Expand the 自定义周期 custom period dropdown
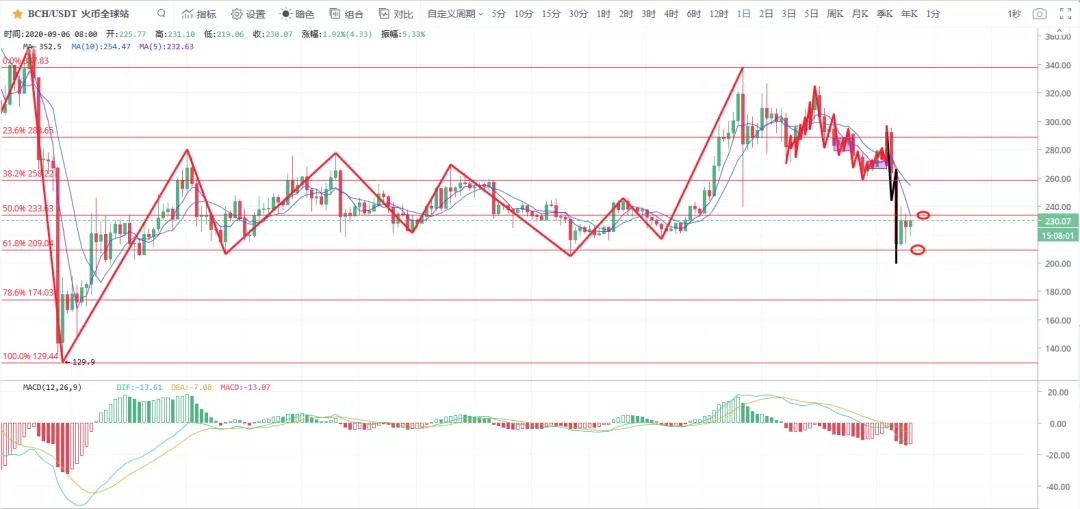 (x=455, y=14)
